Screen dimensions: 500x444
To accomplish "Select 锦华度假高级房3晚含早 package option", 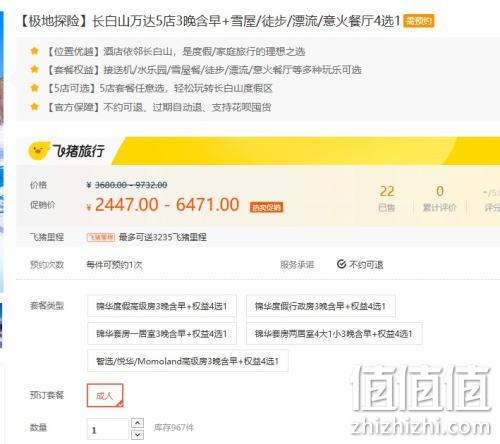I will click(162, 306).
